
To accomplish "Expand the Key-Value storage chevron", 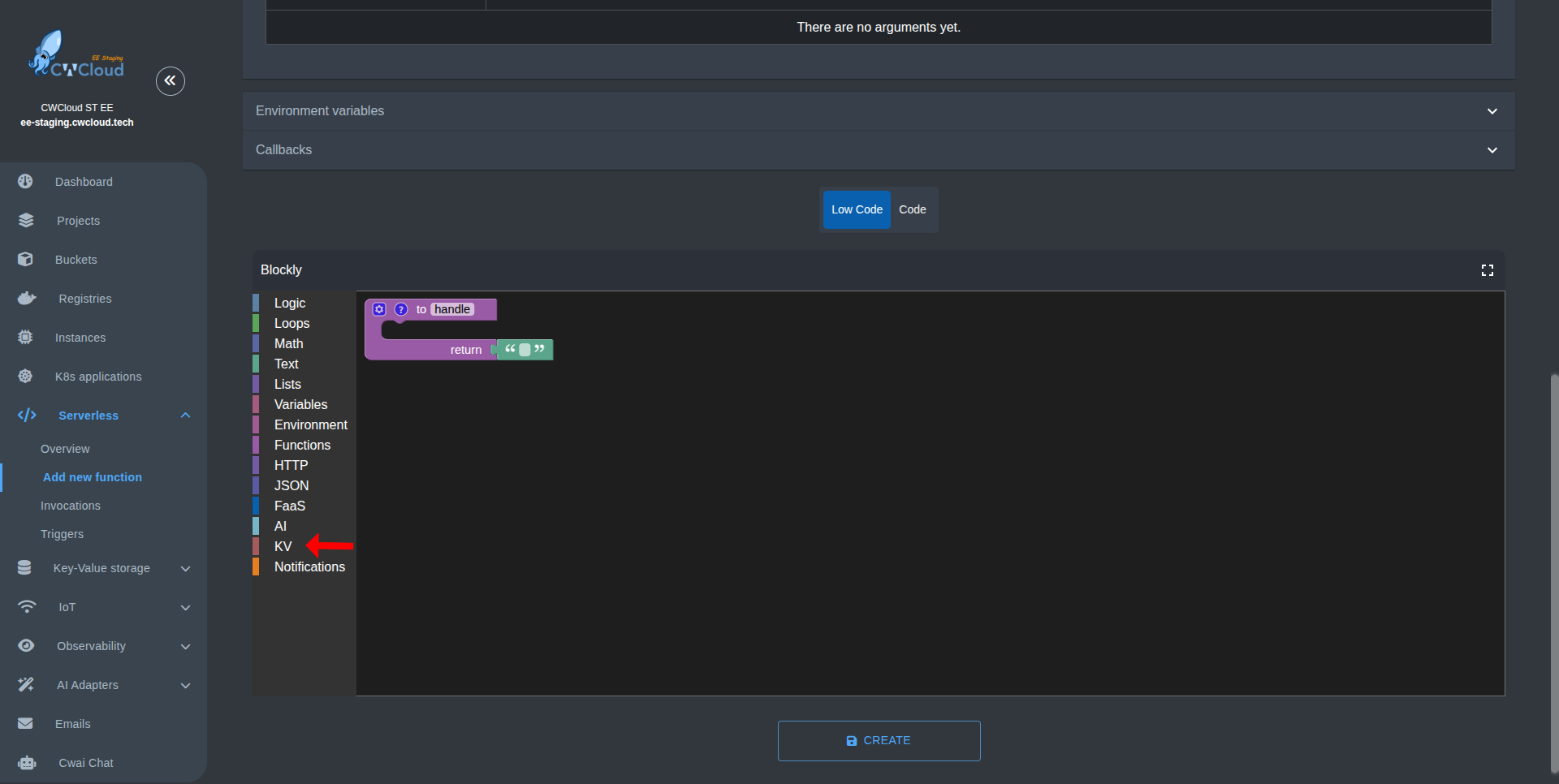I will (x=185, y=568).
